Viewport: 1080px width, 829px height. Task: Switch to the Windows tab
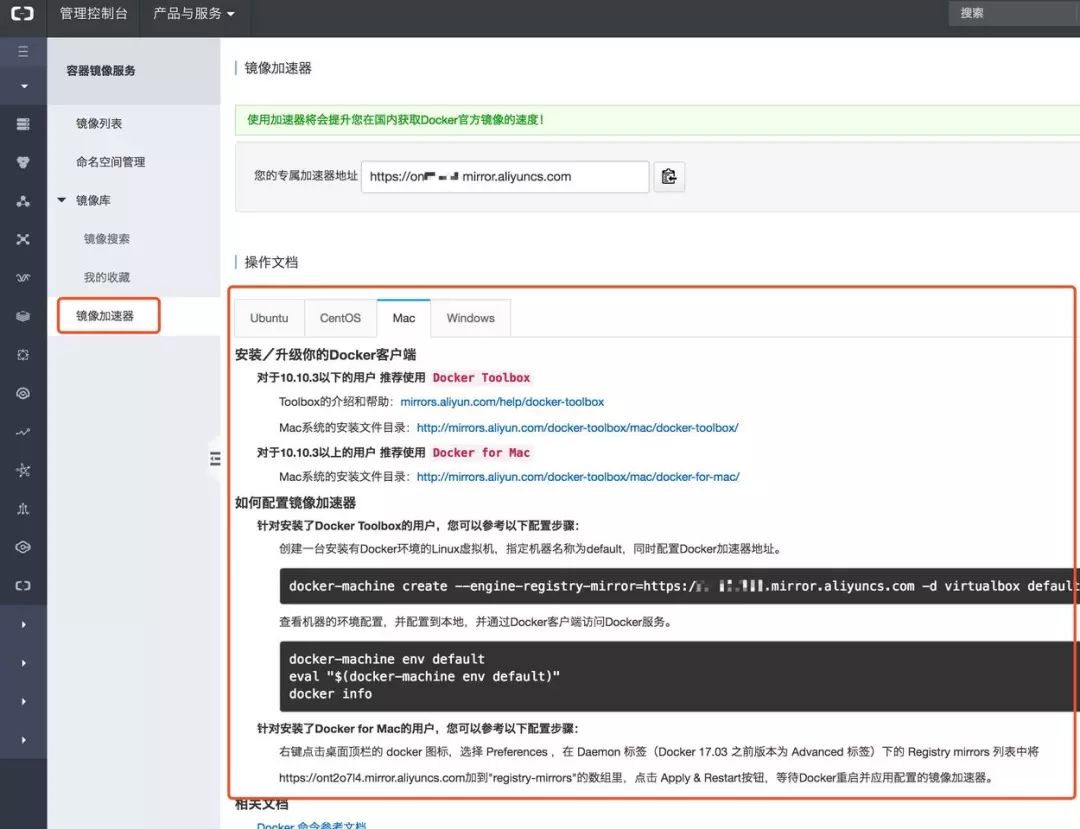pyautogui.click(x=470, y=318)
